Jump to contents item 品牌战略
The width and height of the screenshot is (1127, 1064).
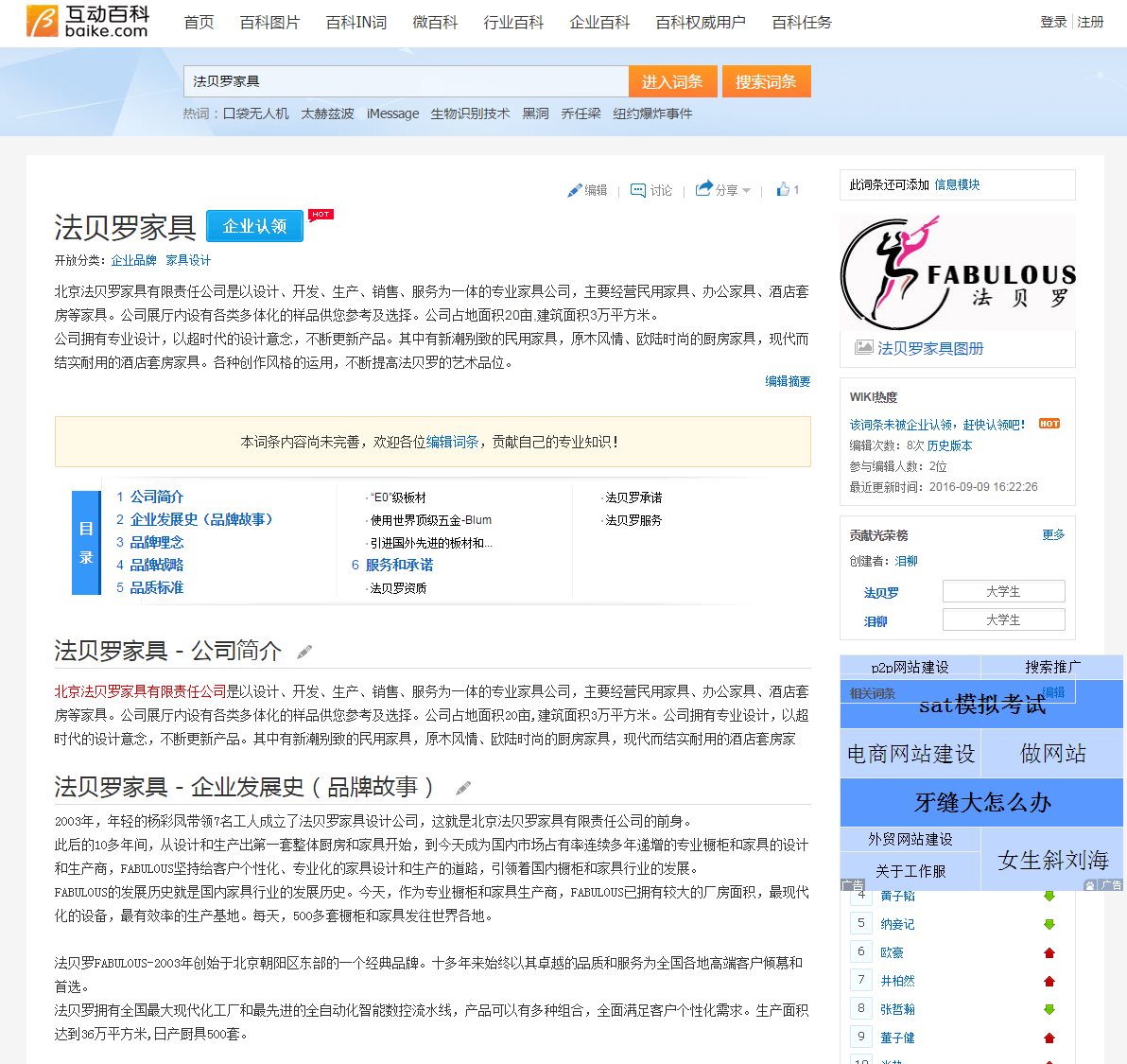157,565
